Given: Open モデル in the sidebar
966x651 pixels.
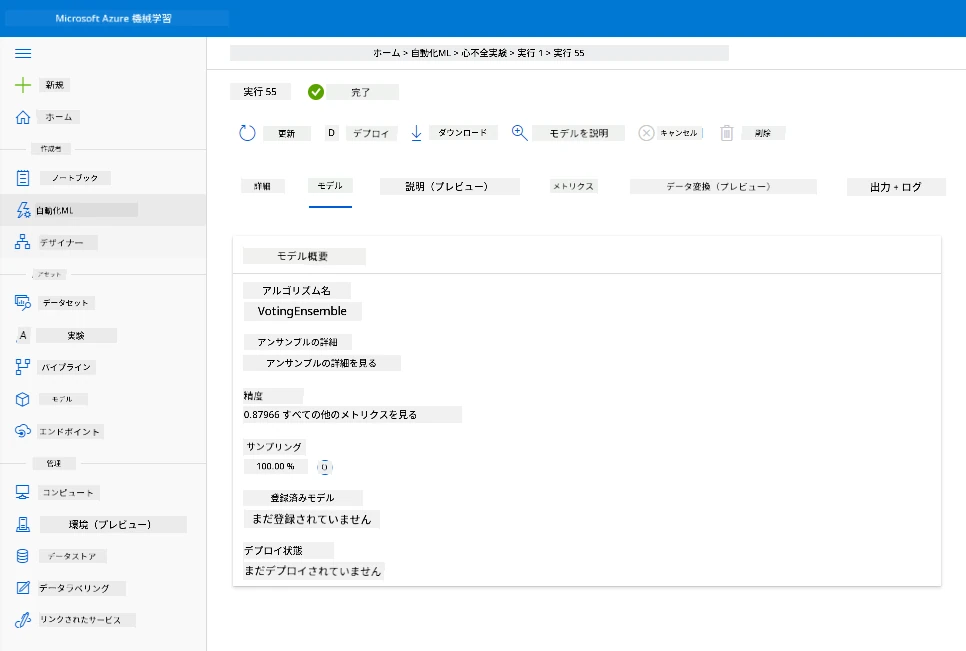Looking at the screenshot, I should pyautogui.click(x=62, y=399).
